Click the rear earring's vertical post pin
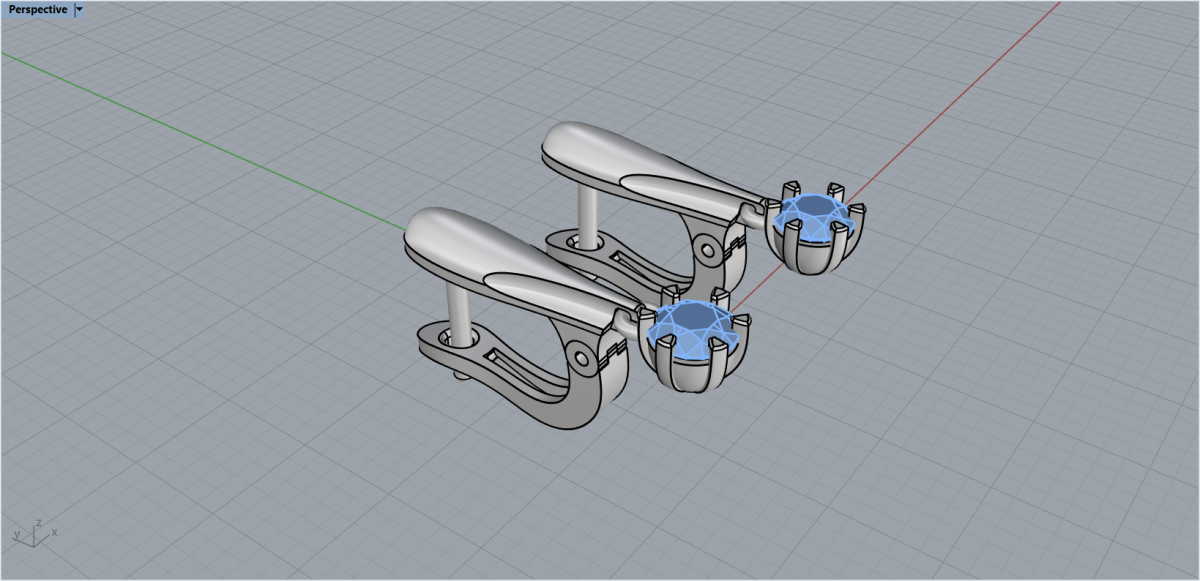Screen dimensions: 1200x581 pyautogui.click(x=589, y=215)
